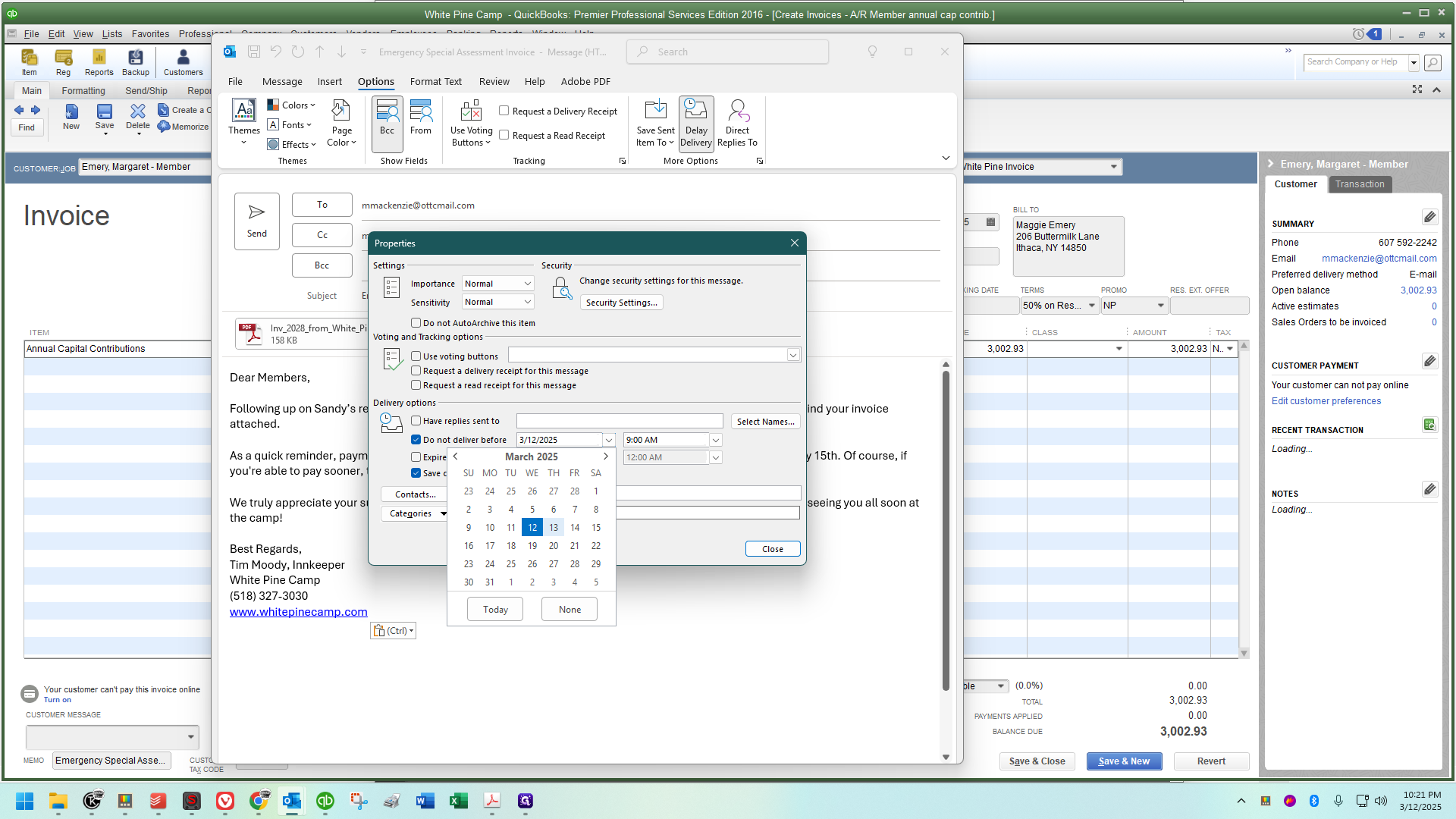1456x819 pixels.
Task: Open Excel from the taskbar
Action: (458, 801)
